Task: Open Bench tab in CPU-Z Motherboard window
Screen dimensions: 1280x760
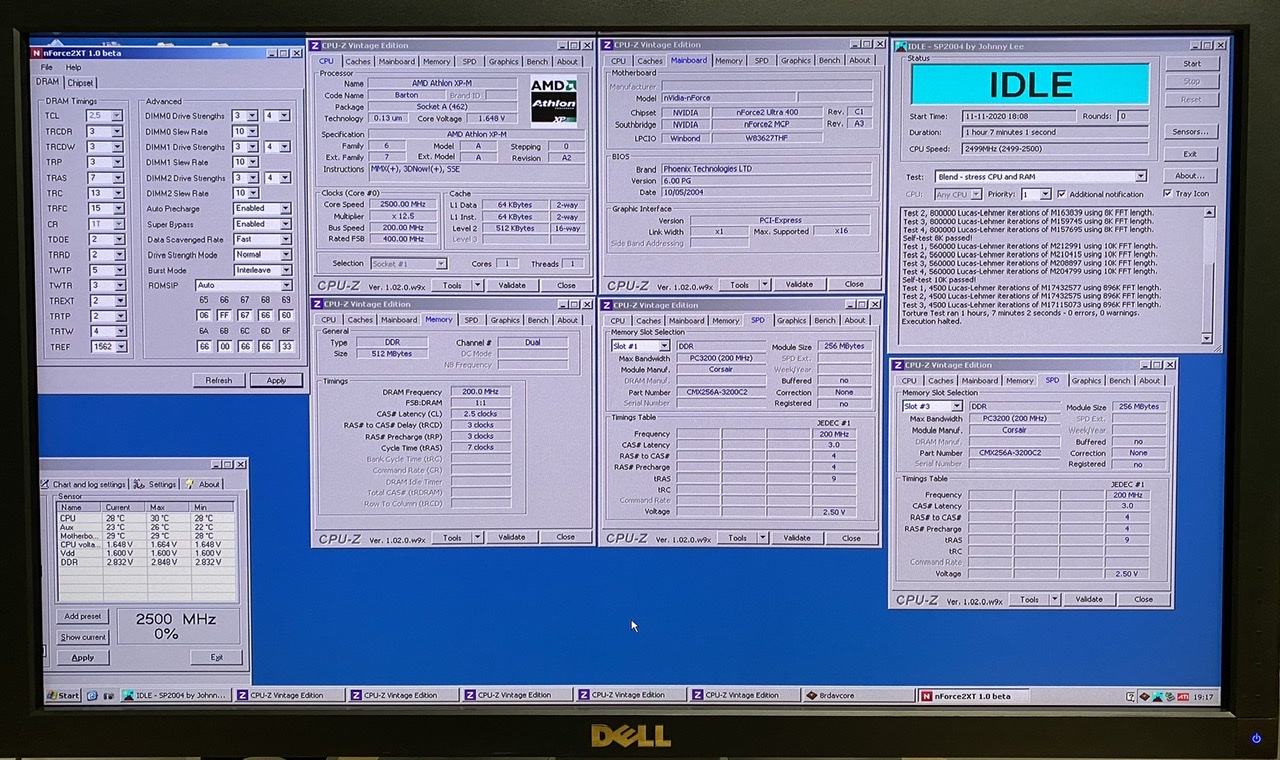Action: 830,60
